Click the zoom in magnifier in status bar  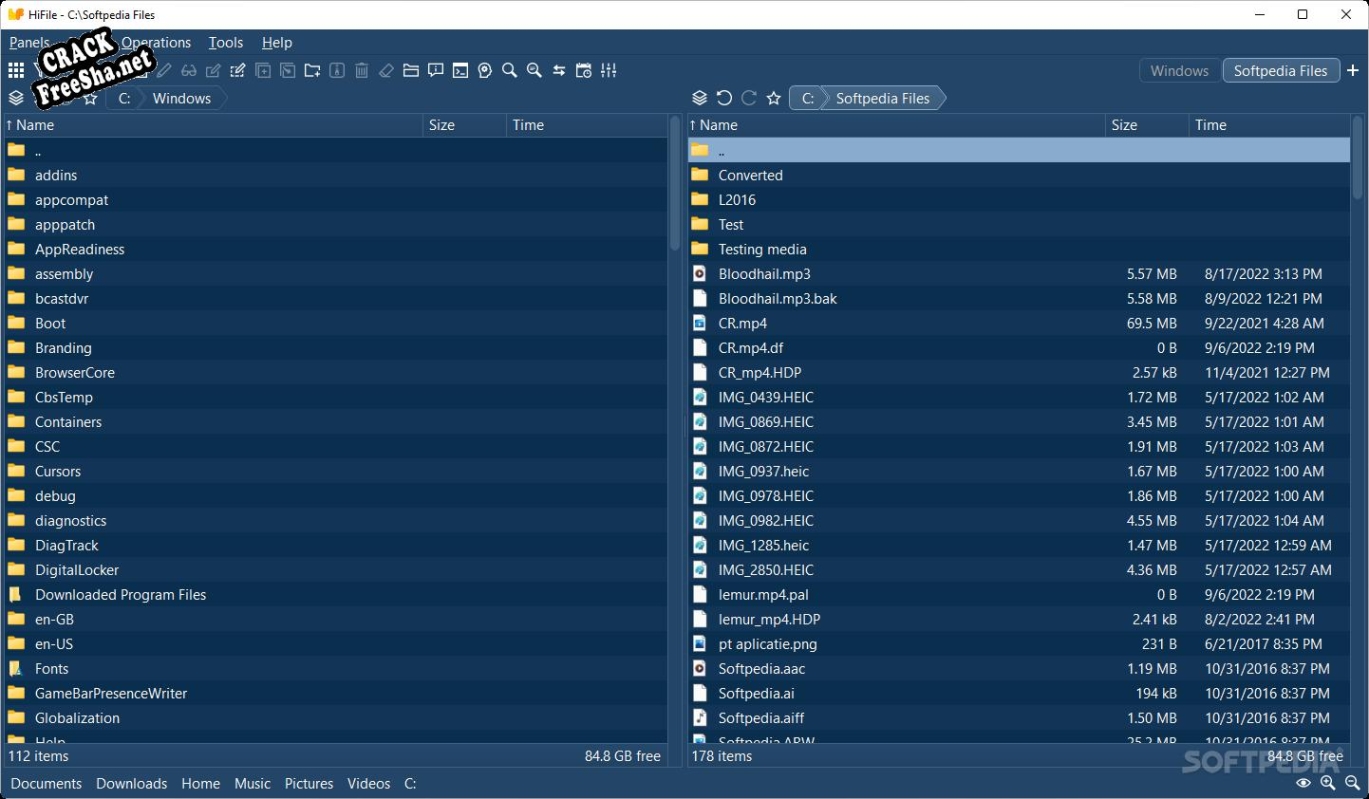pos(1328,783)
